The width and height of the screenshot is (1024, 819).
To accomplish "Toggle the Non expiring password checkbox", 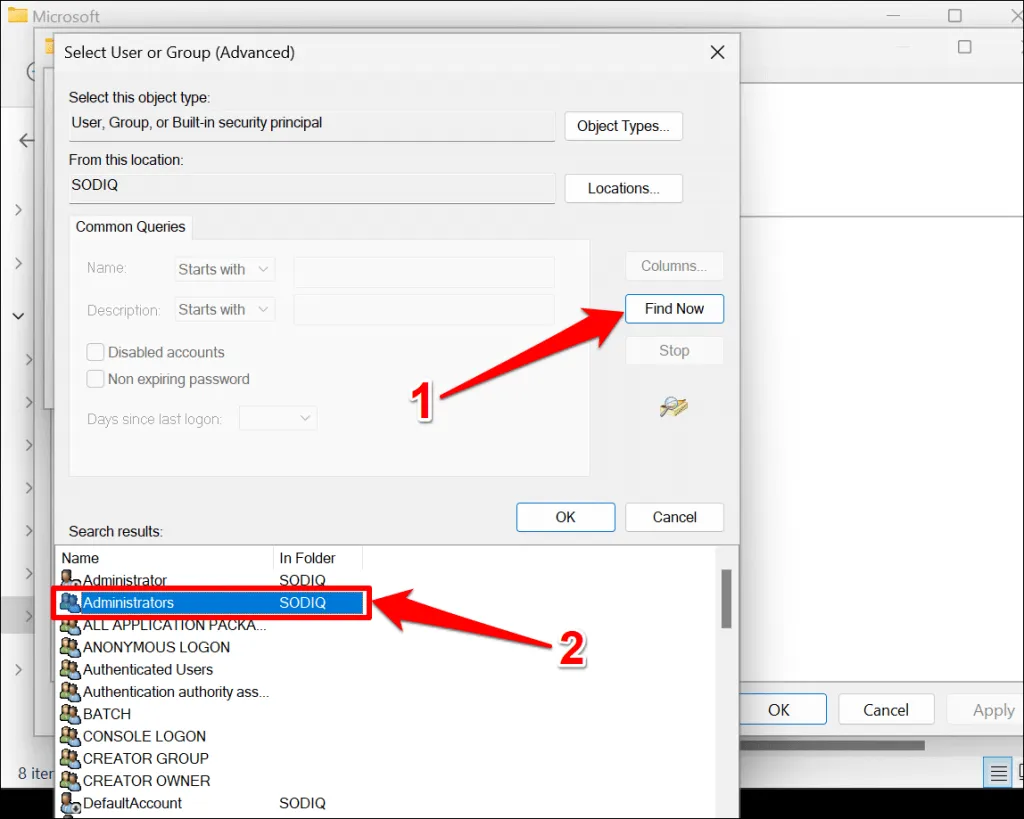I will pos(96,379).
